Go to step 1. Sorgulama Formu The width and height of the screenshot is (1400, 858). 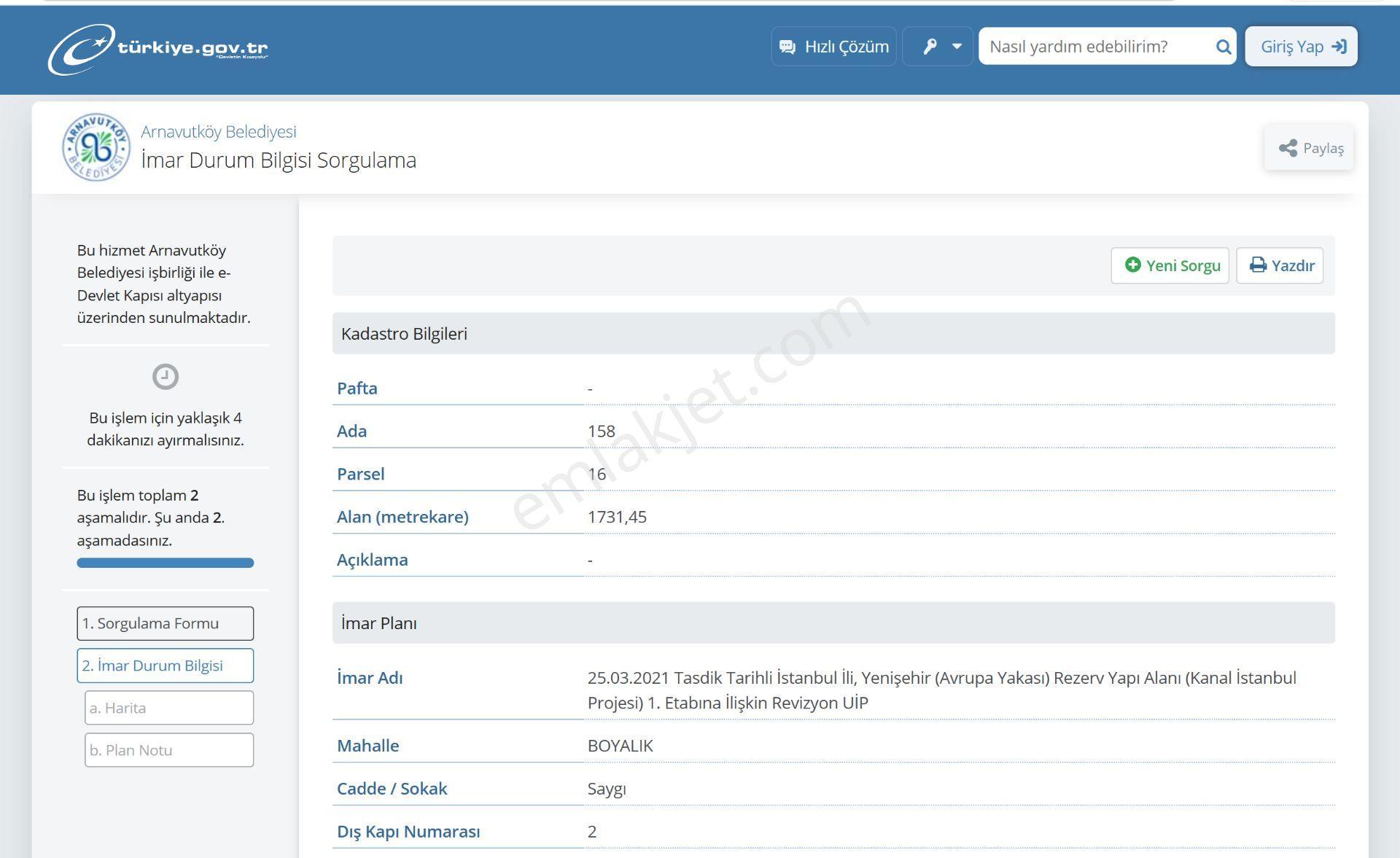(166, 623)
